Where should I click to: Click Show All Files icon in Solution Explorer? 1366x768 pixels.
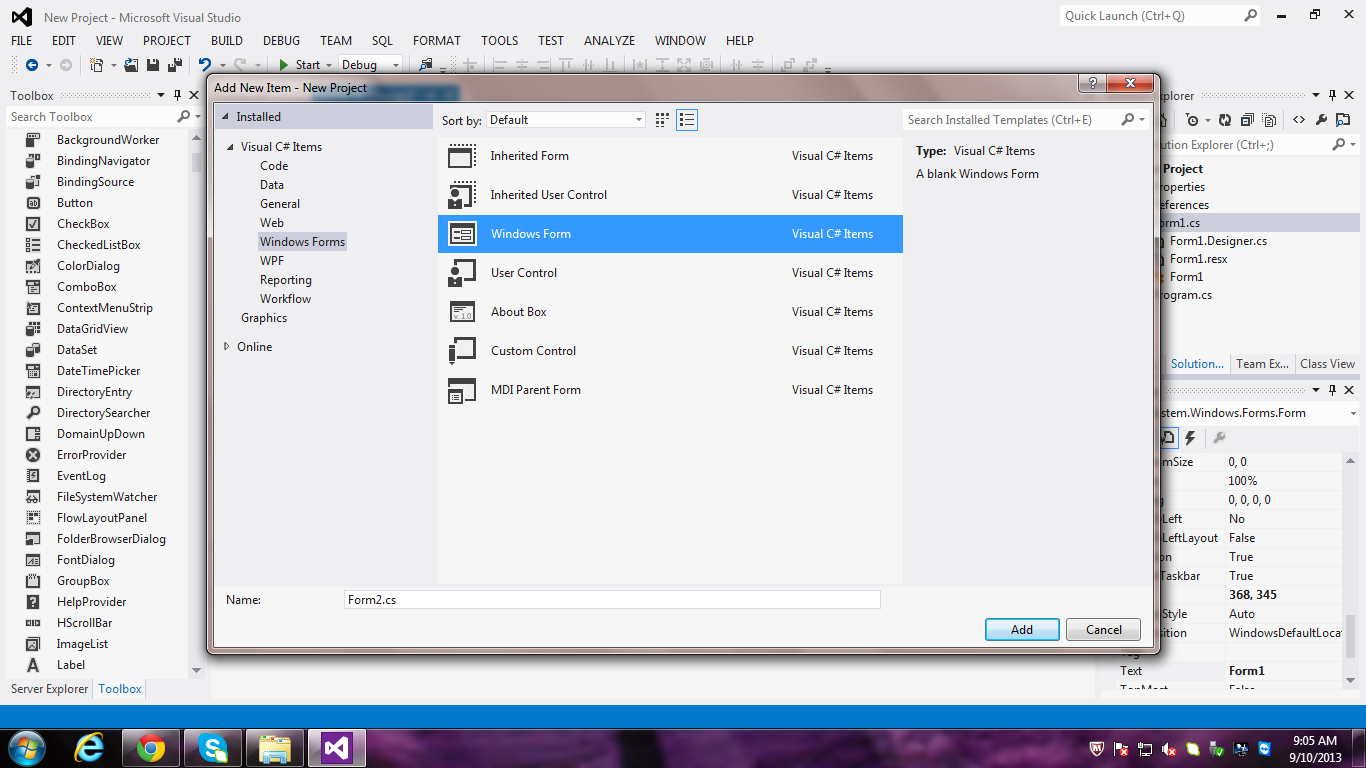1270,120
